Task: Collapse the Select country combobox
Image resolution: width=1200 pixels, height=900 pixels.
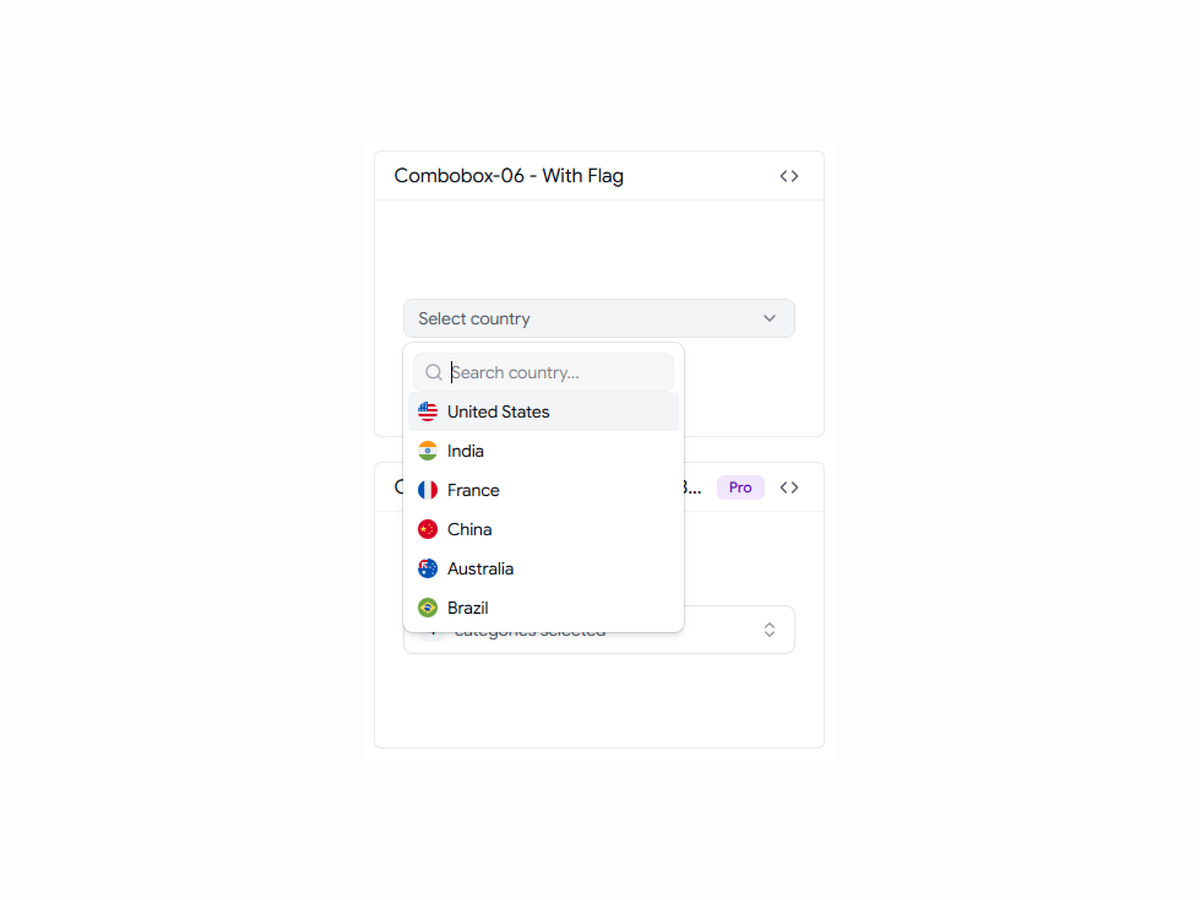Action: pos(599,318)
